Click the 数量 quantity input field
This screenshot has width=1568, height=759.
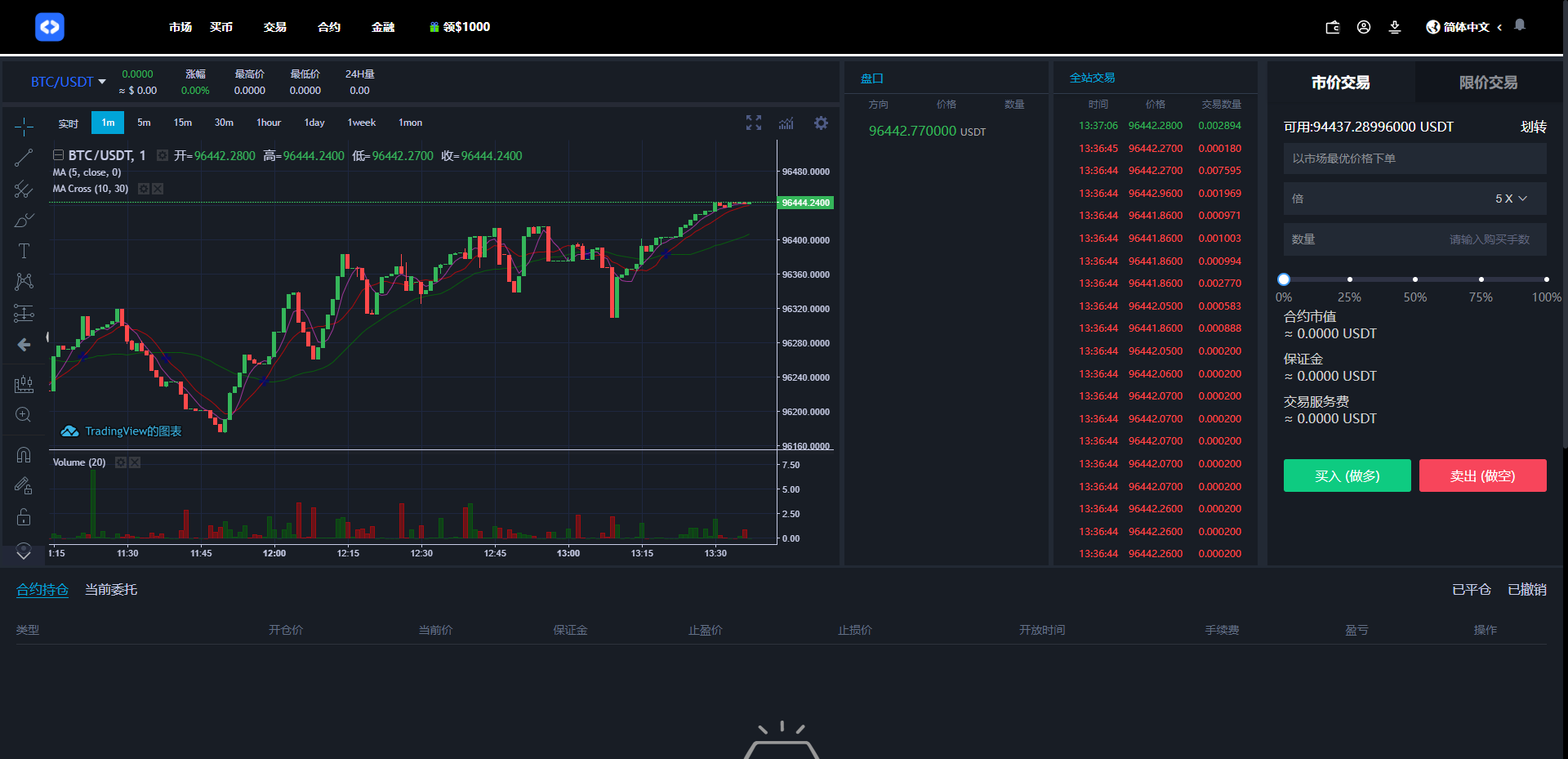(x=1414, y=239)
